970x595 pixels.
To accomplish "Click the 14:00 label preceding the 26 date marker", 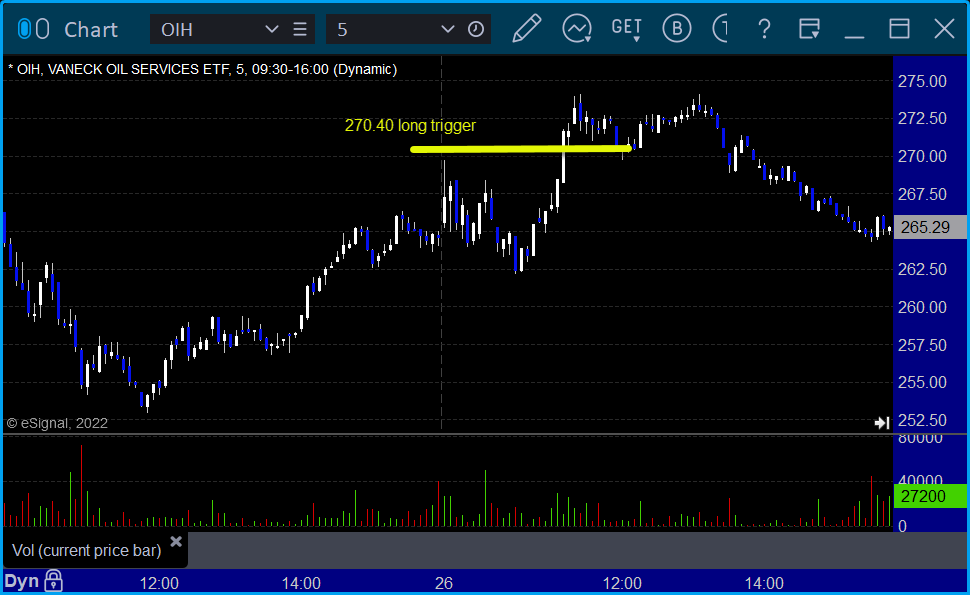I will pyautogui.click(x=301, y=583).
